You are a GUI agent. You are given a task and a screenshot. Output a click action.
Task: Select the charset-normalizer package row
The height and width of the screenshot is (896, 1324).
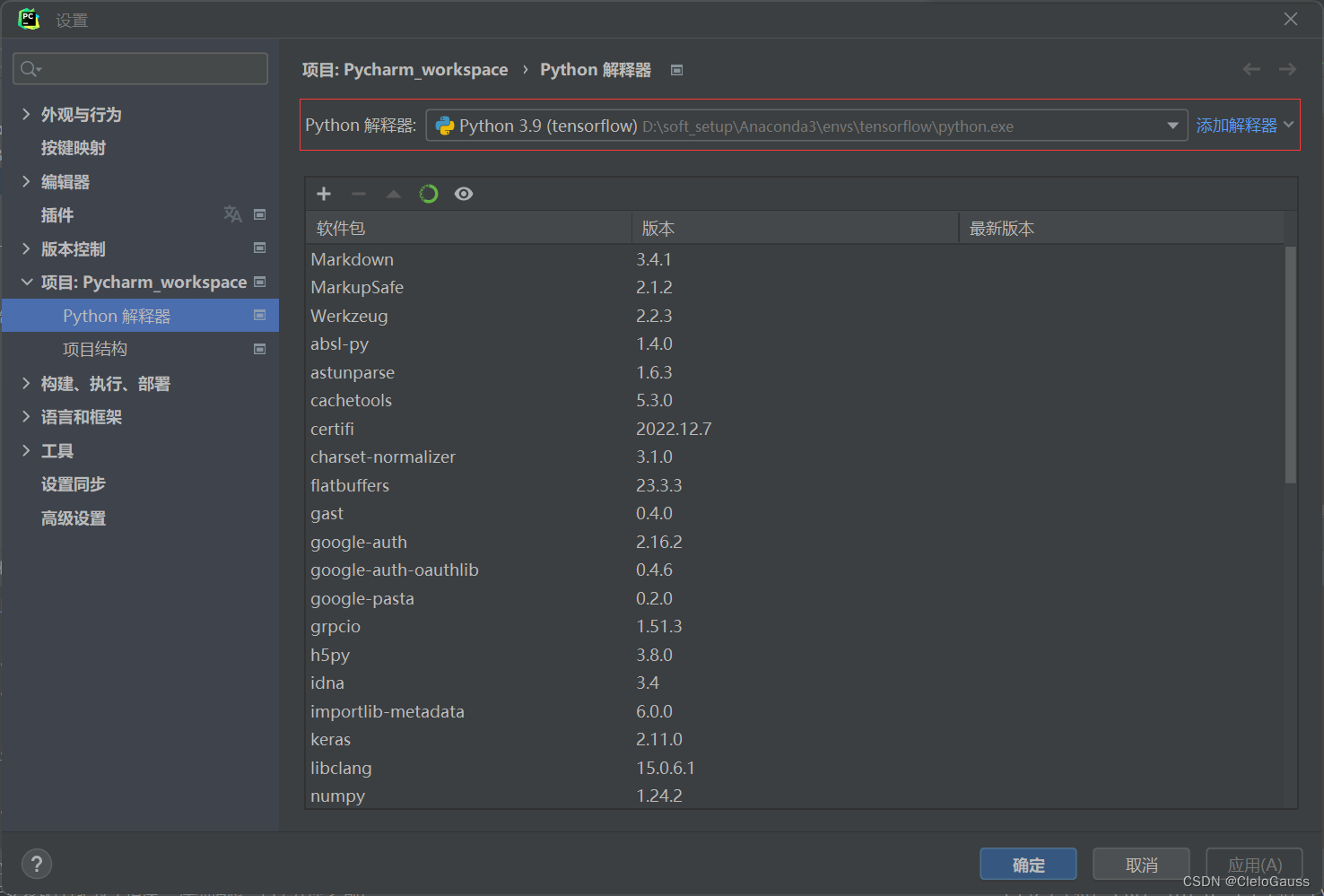[795, 457]
